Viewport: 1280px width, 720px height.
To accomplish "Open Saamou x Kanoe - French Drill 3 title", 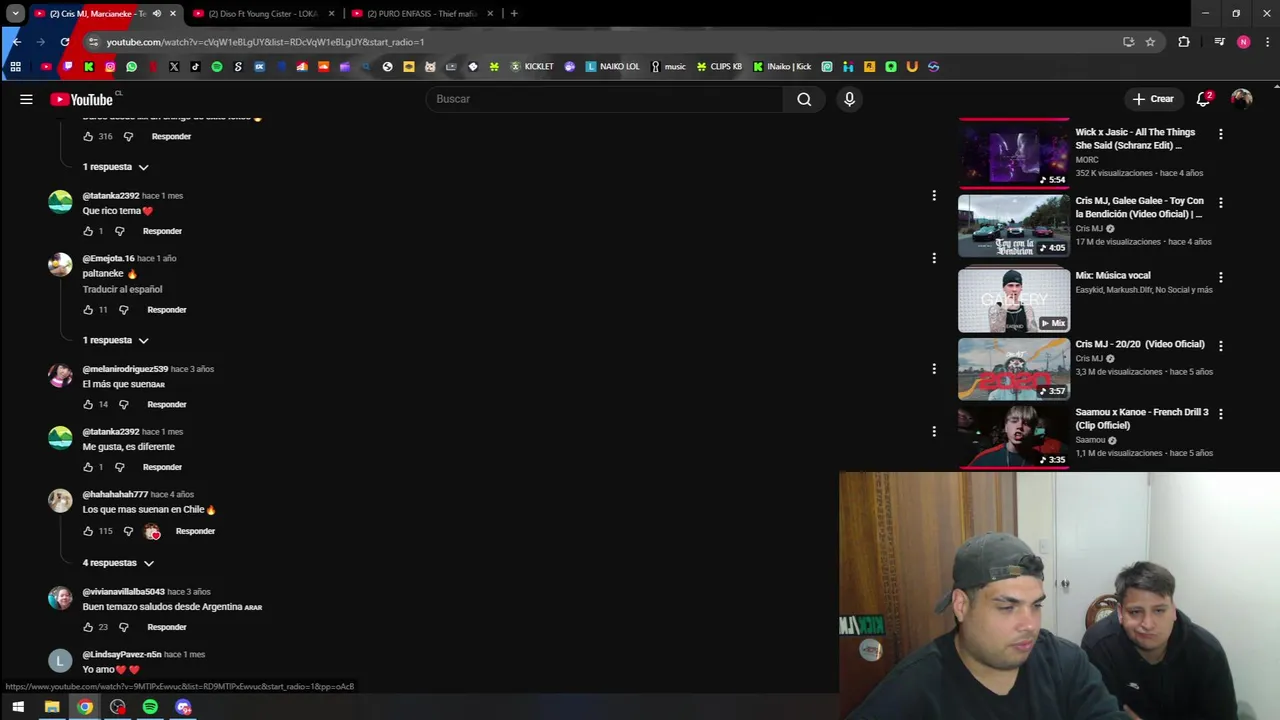I will (x=1142, y=418).
